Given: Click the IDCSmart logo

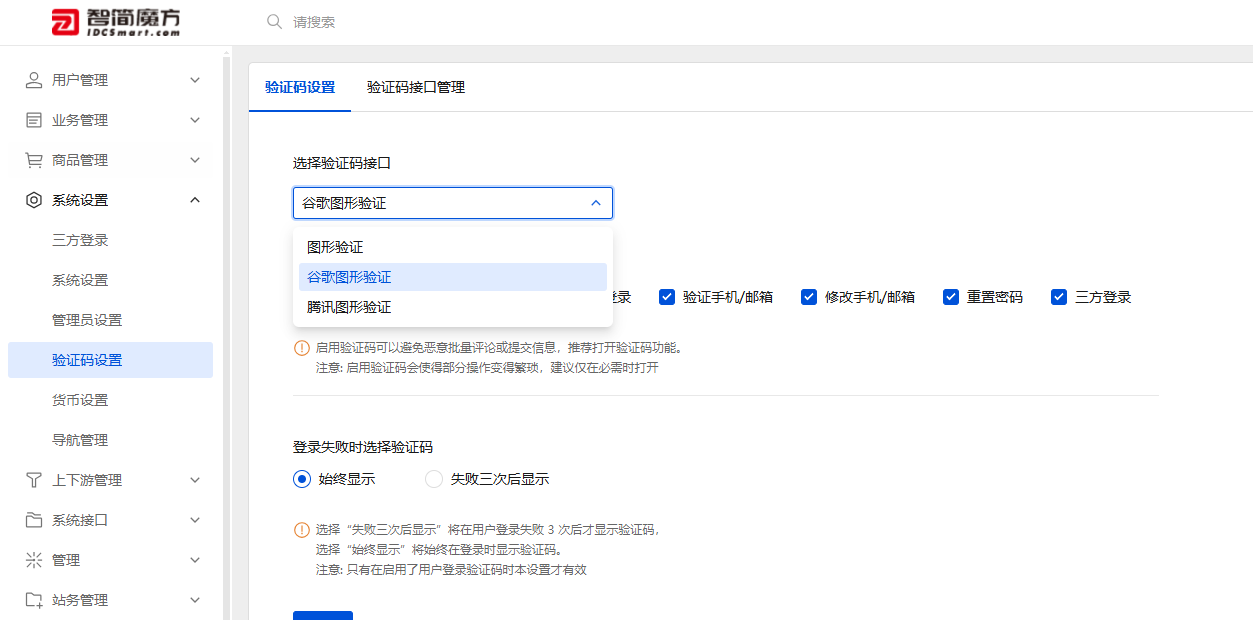Looking at the screenshot, I should coord(115,22).
